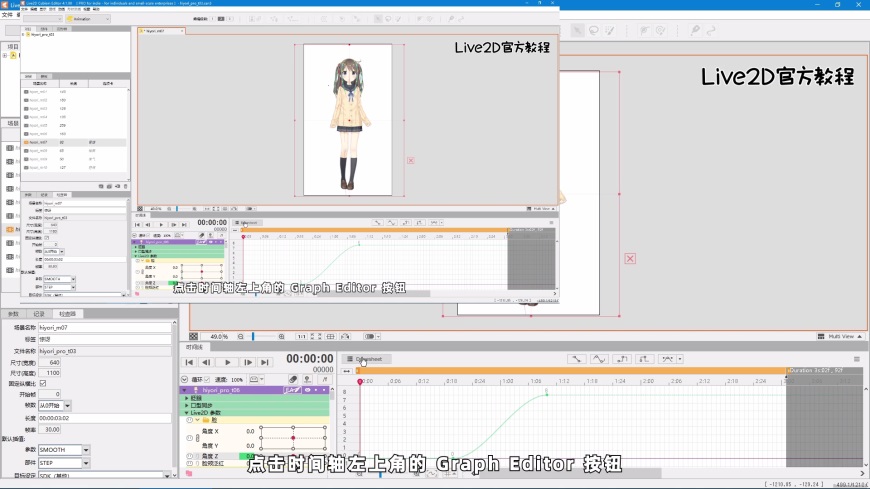
Task: Click the playhead marker at 0:00
Action: pos(360,381)
